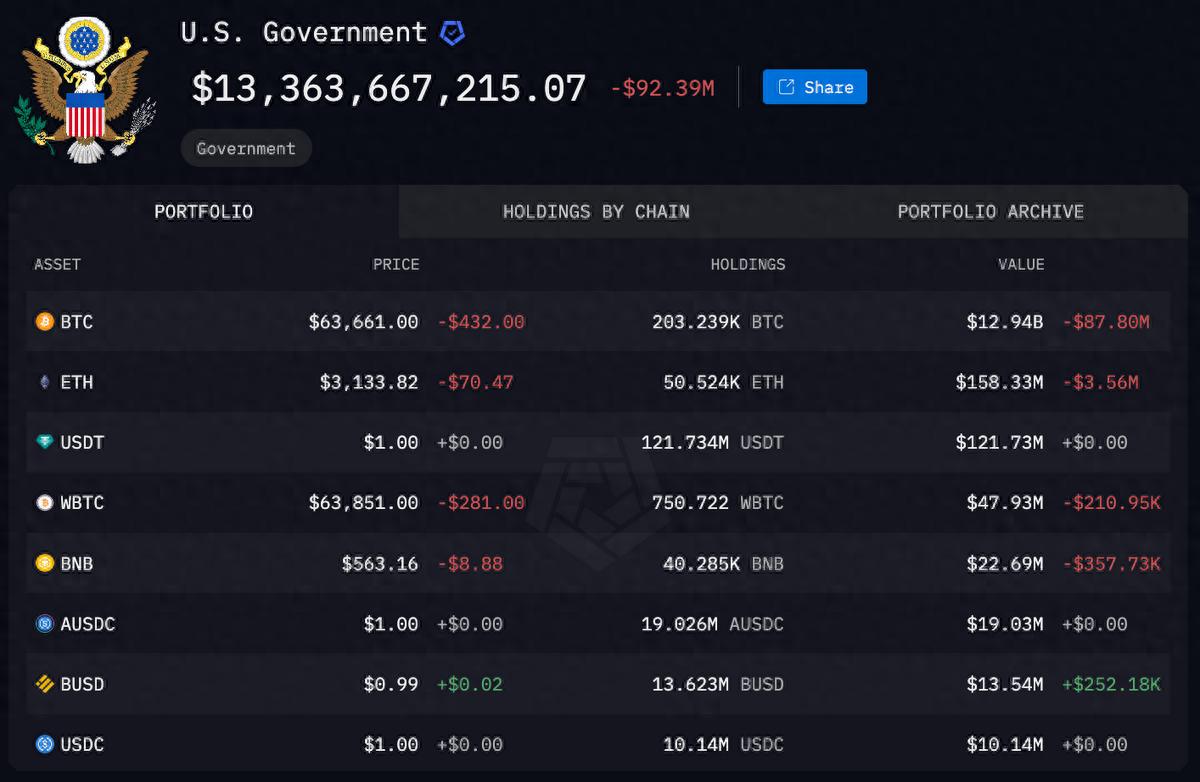Click the AUSDC token icon
This screenshot has width=1200, height=782.
click(x=44, y=624)
